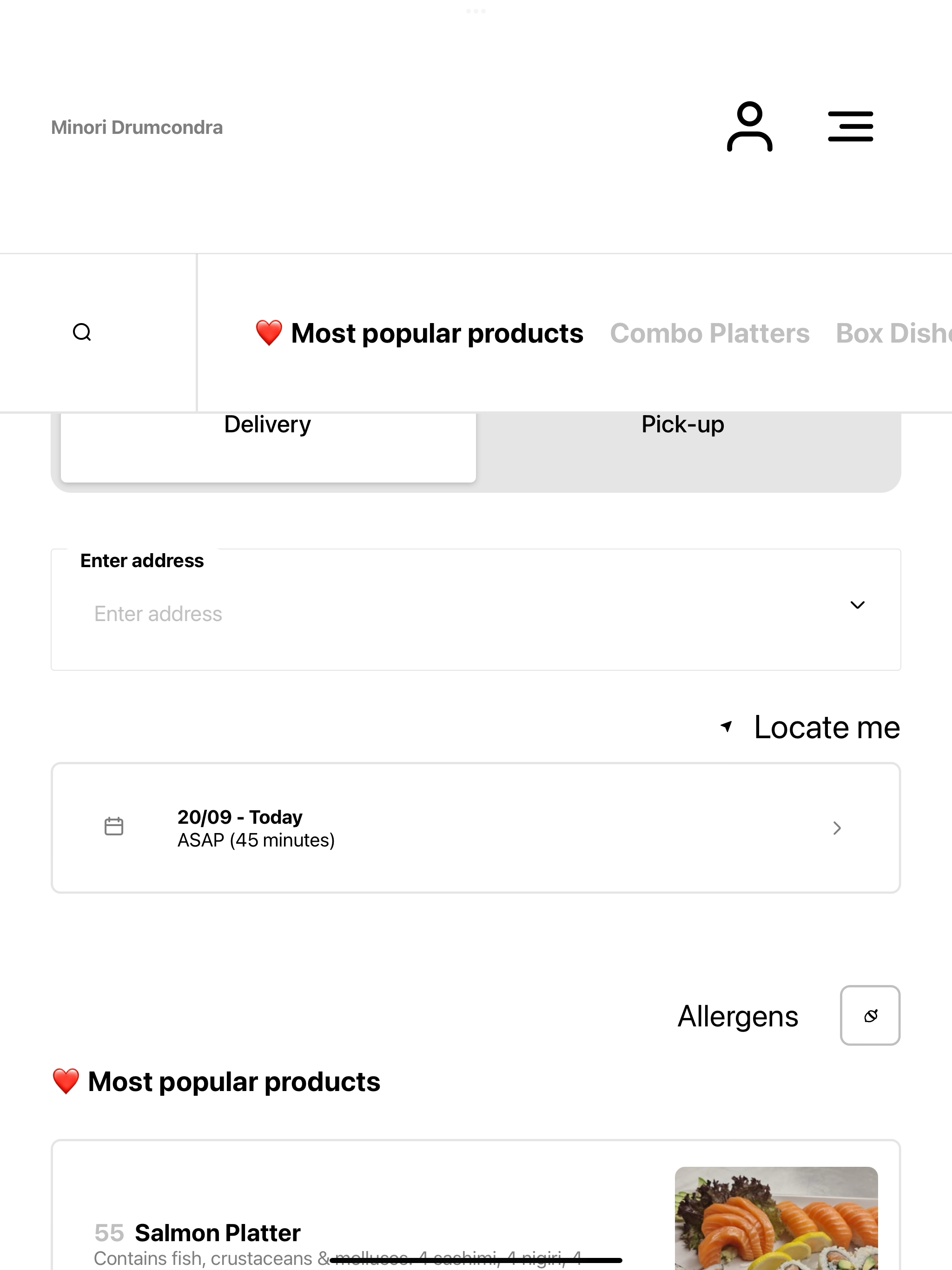Focus the Enter address input field

(476, 610)
